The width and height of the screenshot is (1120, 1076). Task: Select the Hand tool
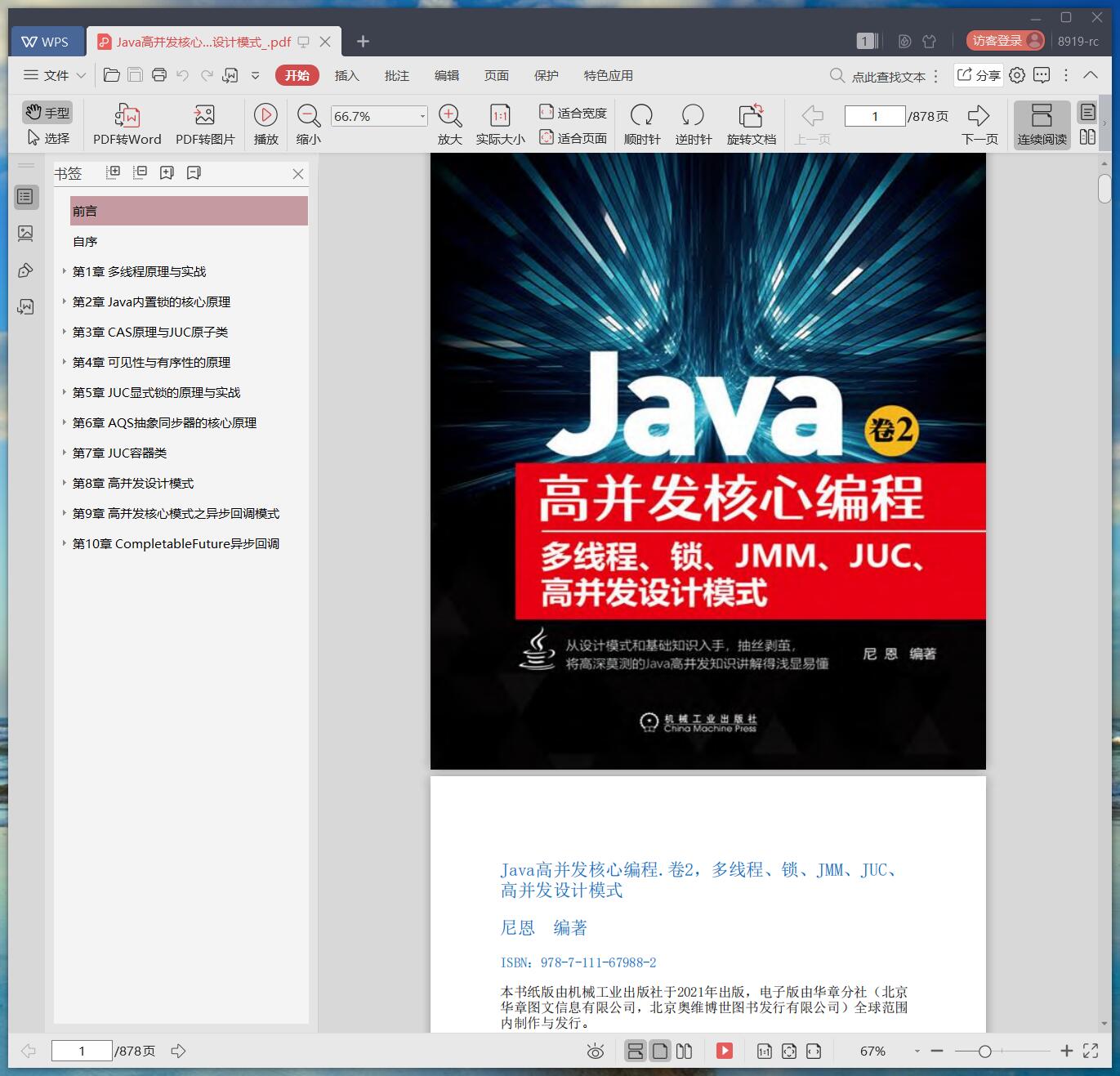coord(47,112)
